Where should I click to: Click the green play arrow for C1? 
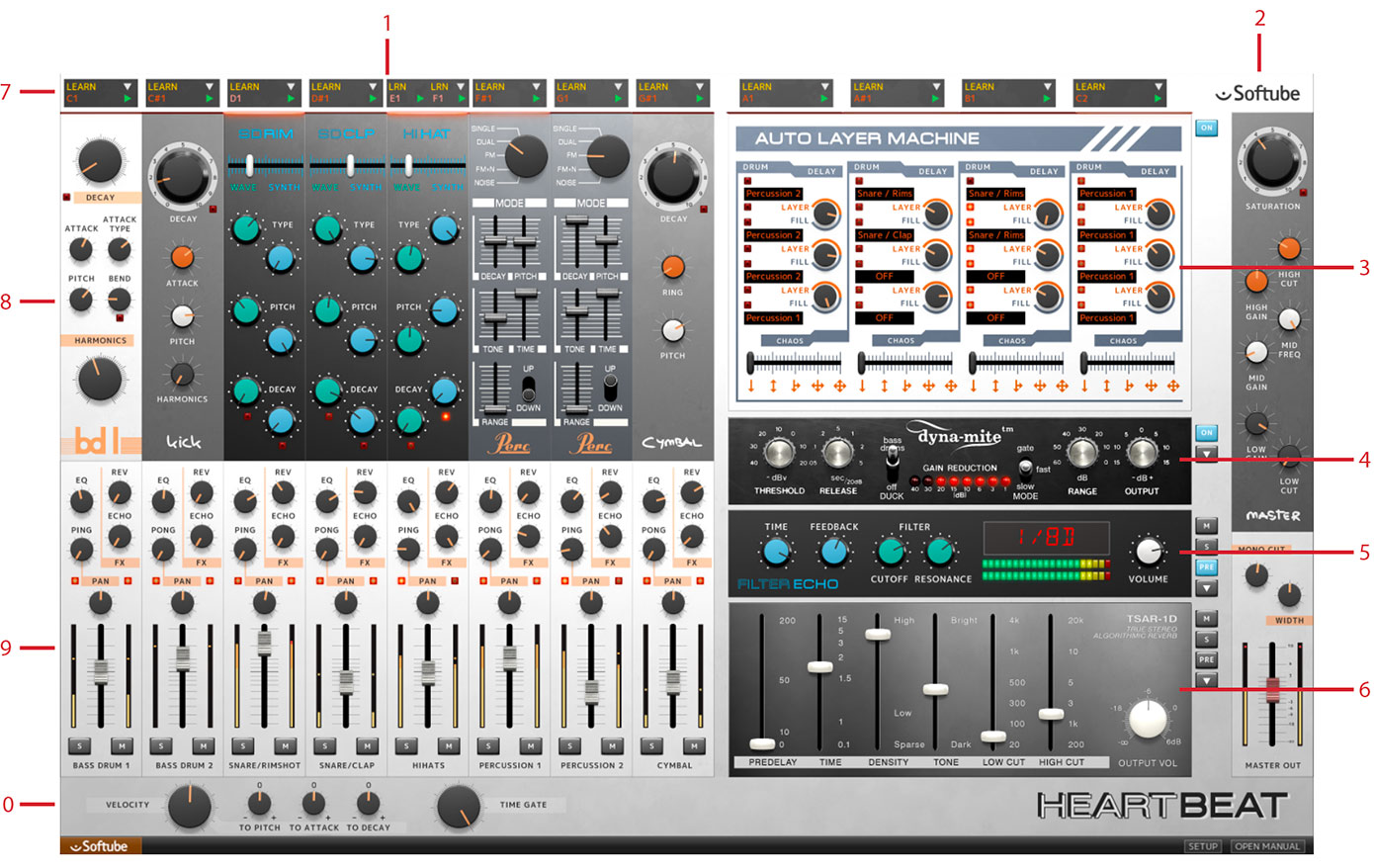pyautogui.click(x=128, y=99)
